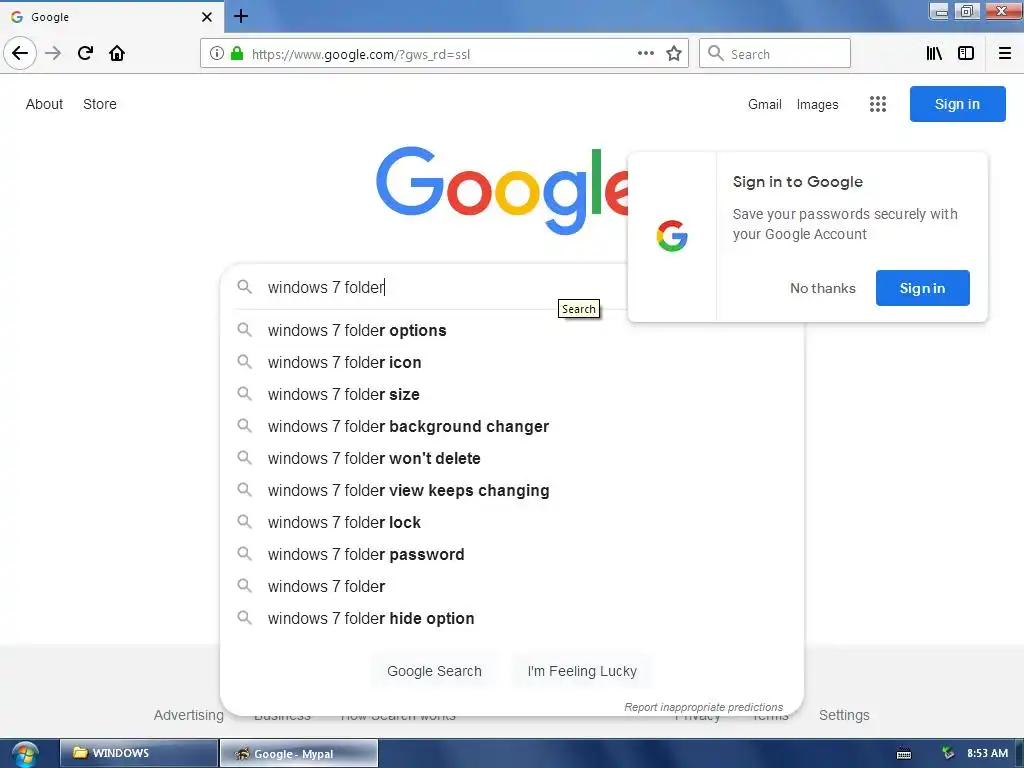Click Google - Mypal taskbar button
This screenshot has width=1024, height=768.
299,754
